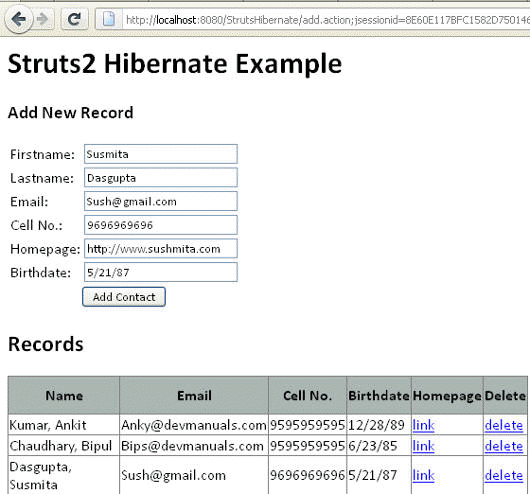Screen dimensions: 530x494
Task: Delete the Chaudhary, Bipul record
Action: [x=504, y=446]
